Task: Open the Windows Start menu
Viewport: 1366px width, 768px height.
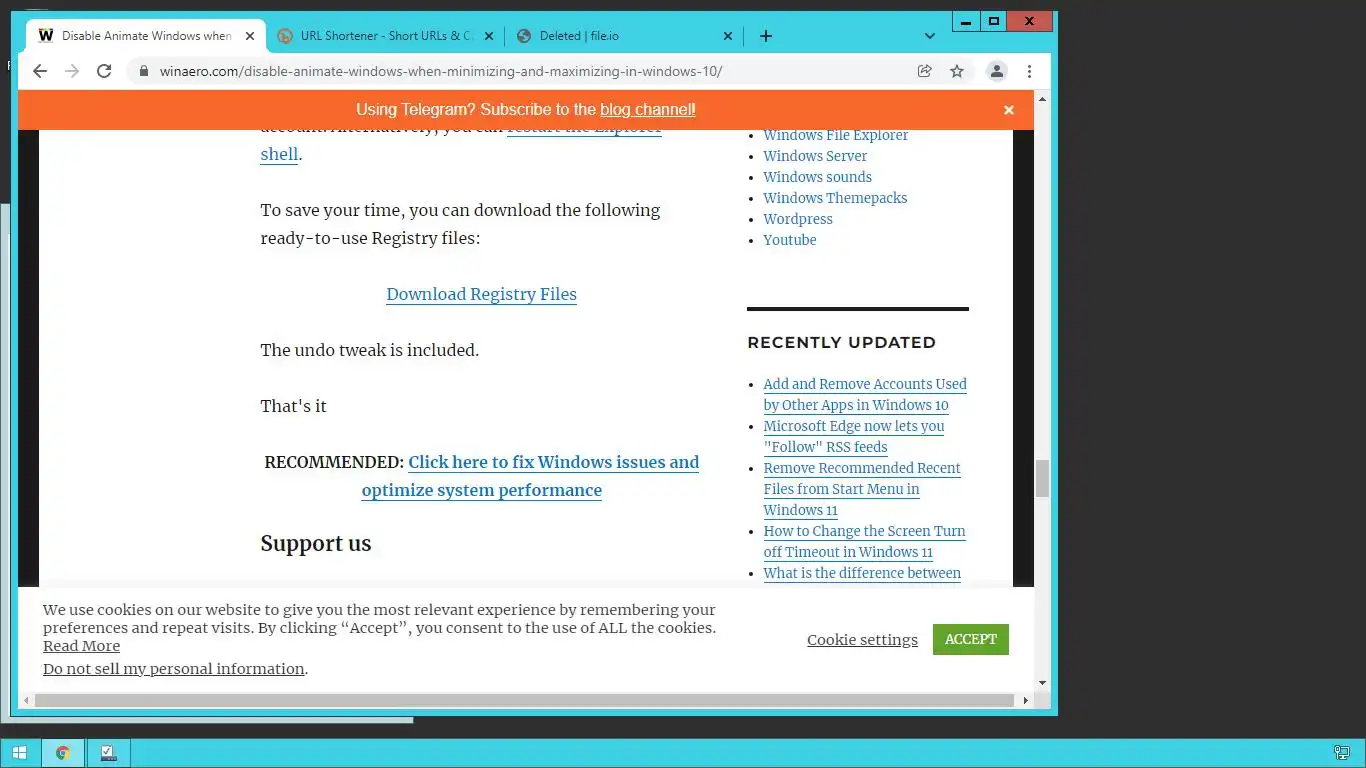Action: 19,753
